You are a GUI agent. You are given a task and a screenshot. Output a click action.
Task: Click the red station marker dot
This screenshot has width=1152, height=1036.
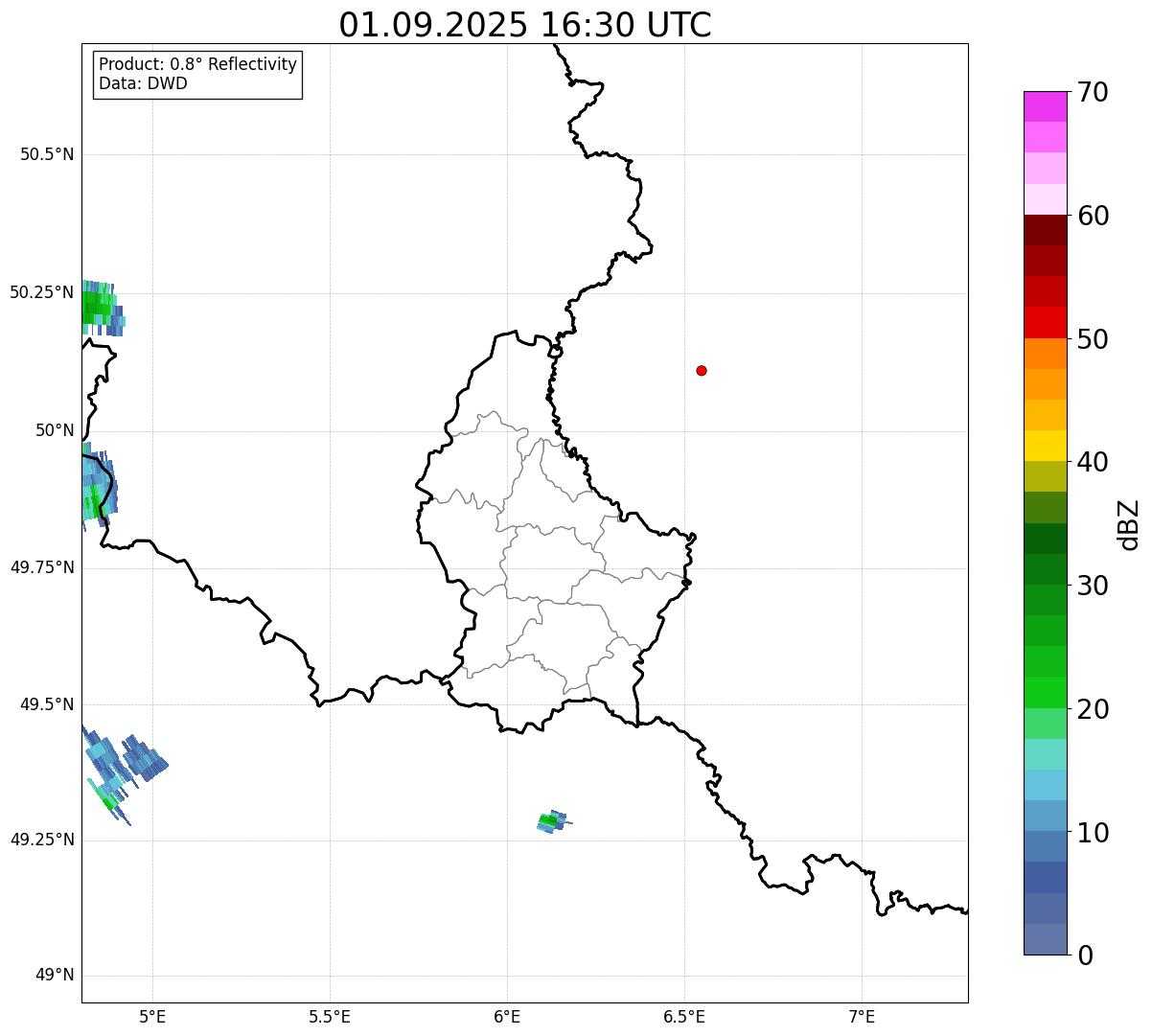coord(702,370)
